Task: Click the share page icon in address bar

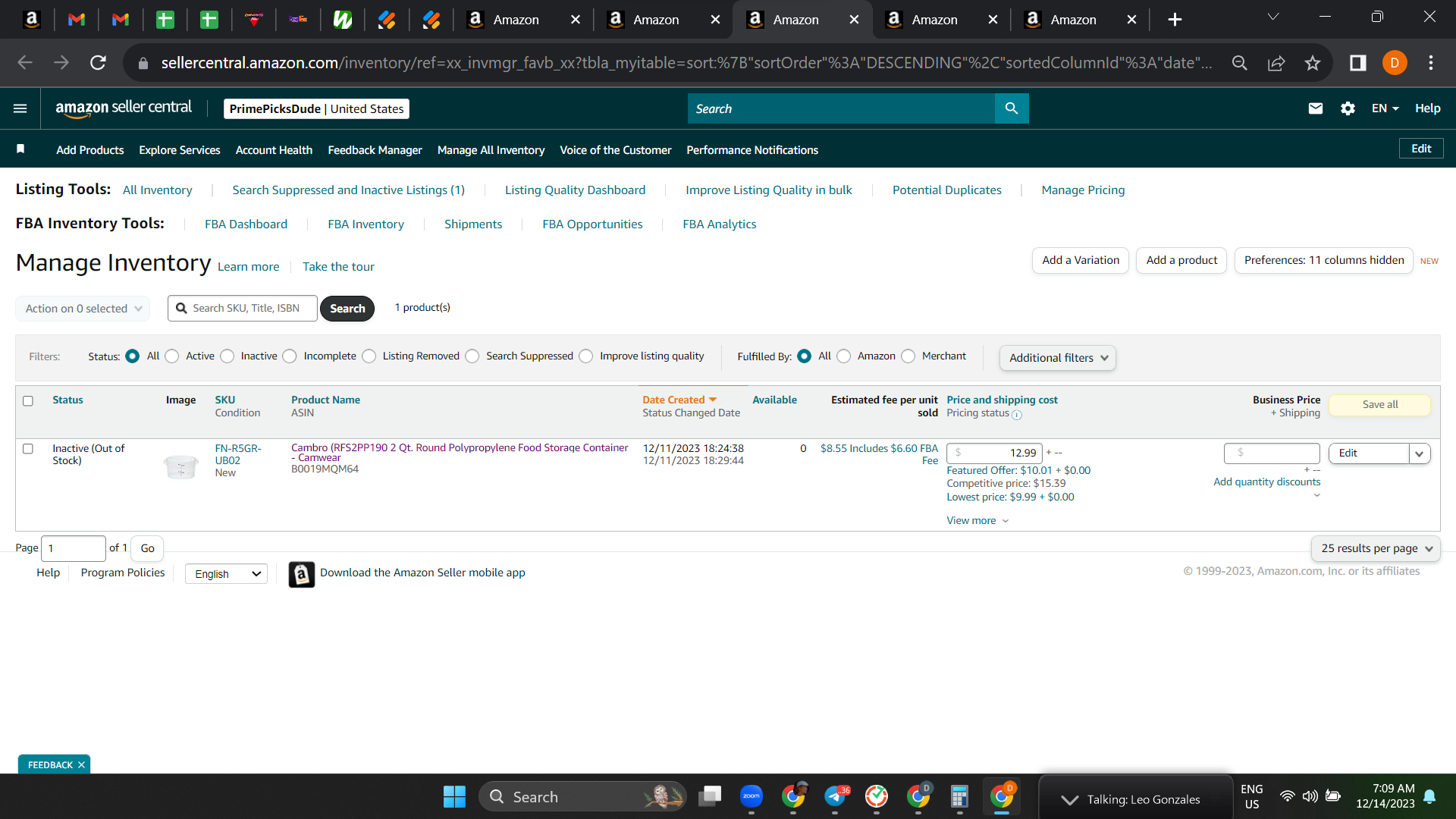Action: (1276, 63)
